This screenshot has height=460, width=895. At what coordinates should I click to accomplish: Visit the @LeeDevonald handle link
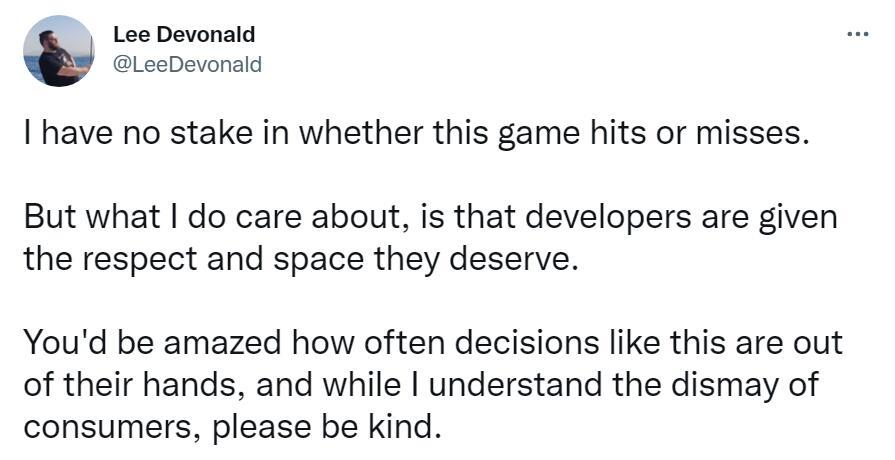tap(187, 63)
